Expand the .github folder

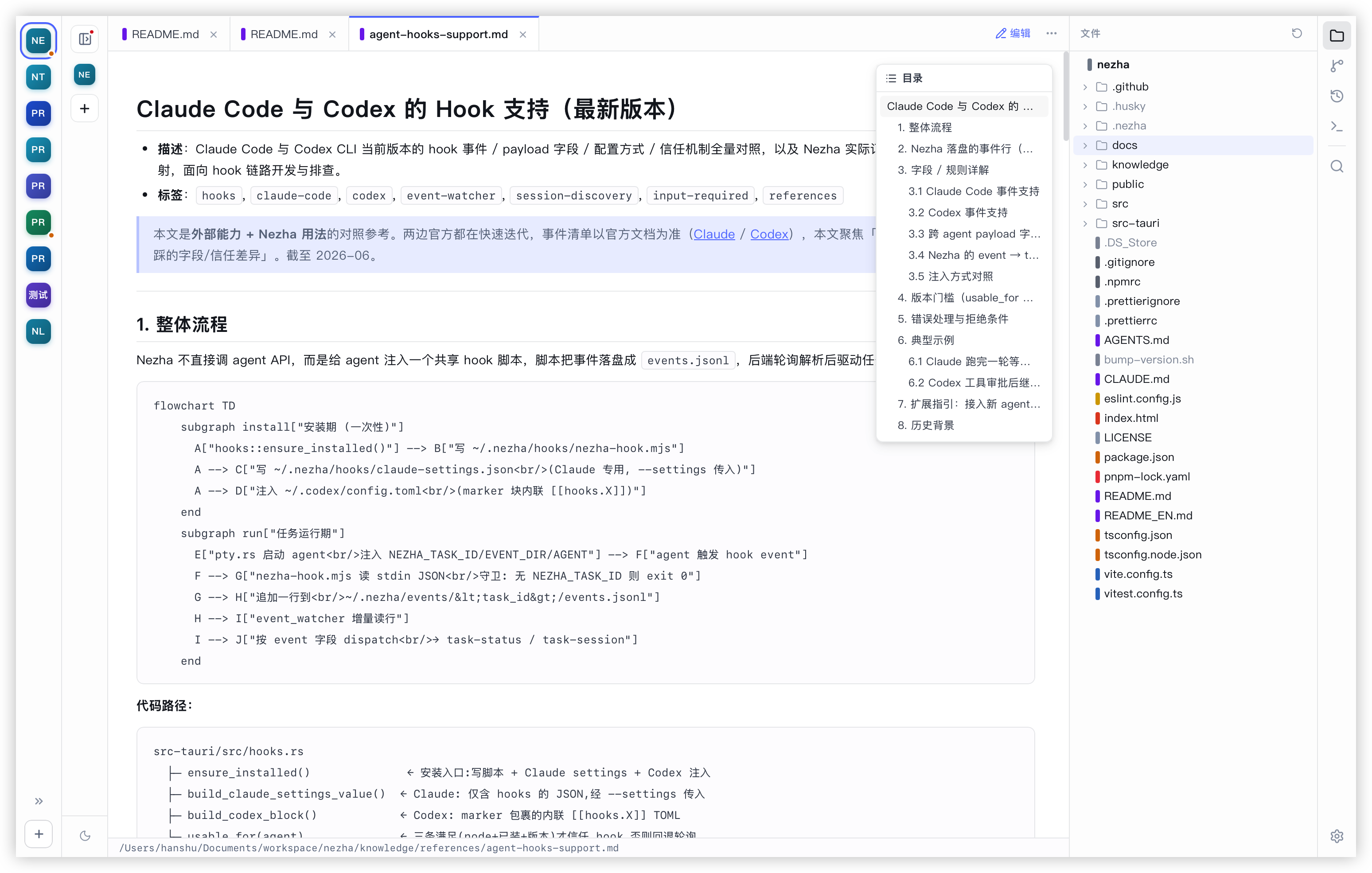(x=1193, y=86)
